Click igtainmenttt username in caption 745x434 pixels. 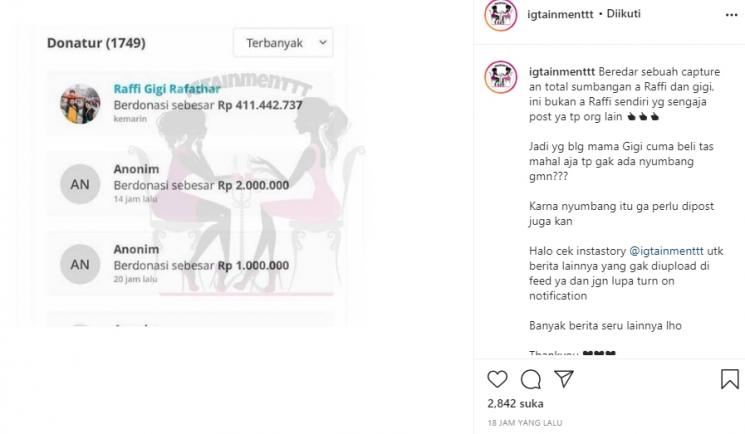pos(562,72)
